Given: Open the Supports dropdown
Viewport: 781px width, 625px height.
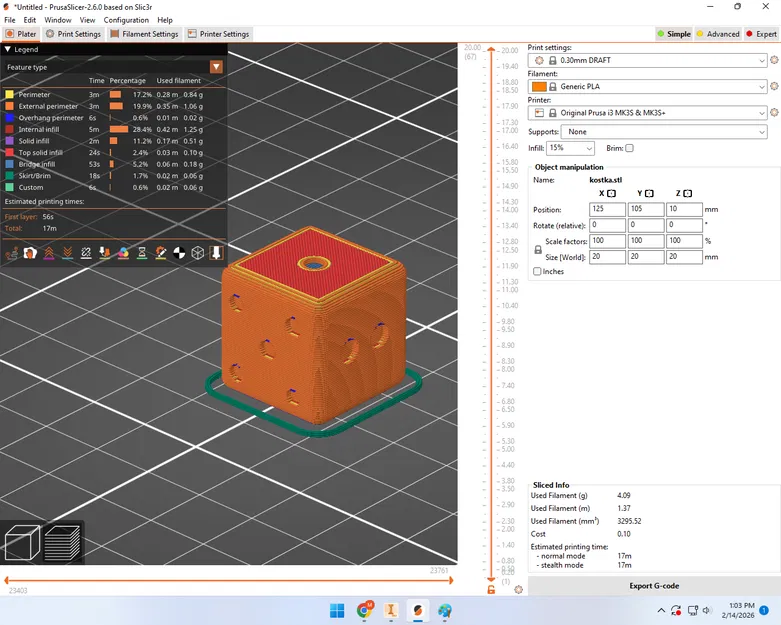Looking at the screenshot, I should (x=664, y=132).
